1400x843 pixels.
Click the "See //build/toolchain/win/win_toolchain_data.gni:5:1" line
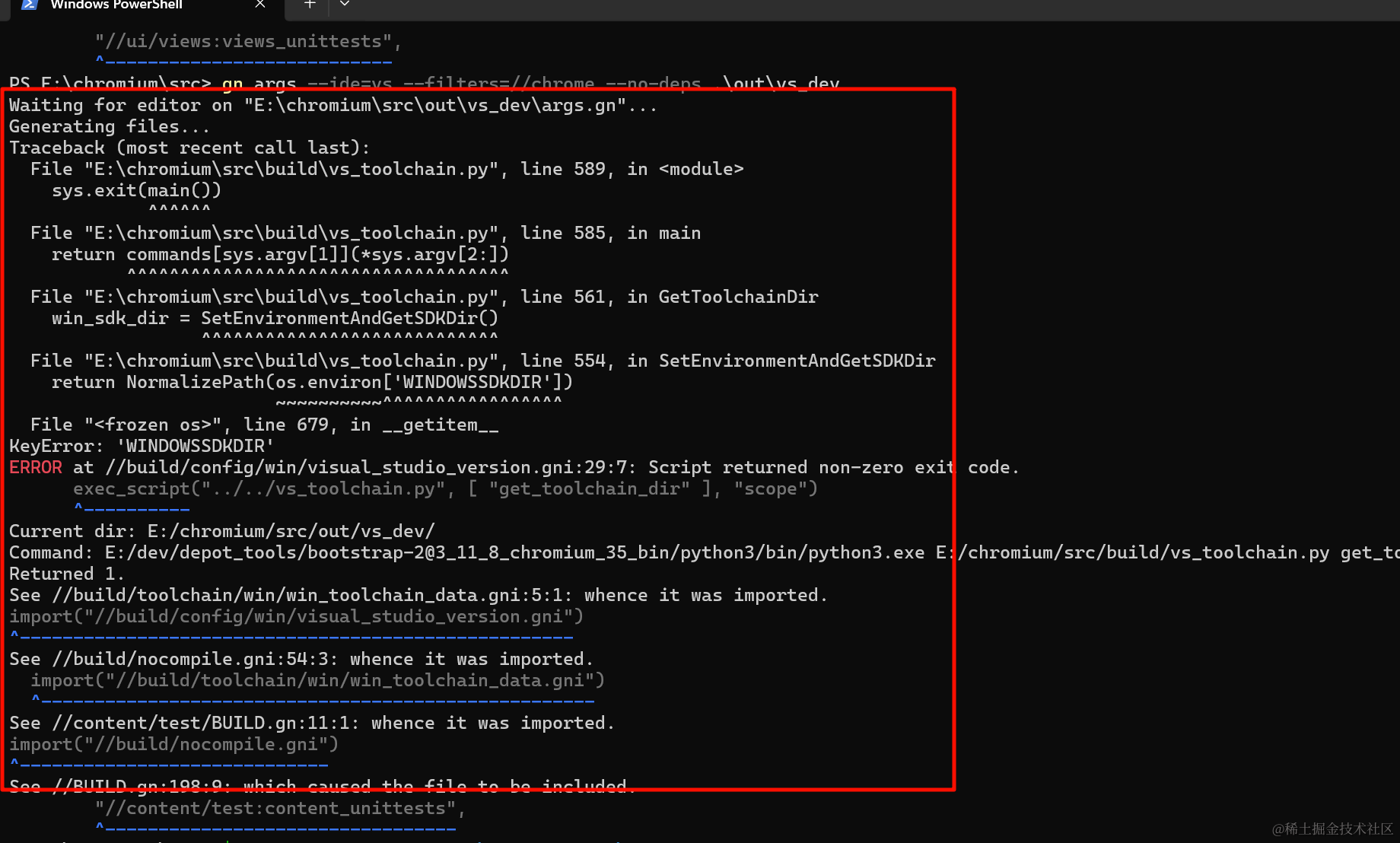click(x=418, y=595)
